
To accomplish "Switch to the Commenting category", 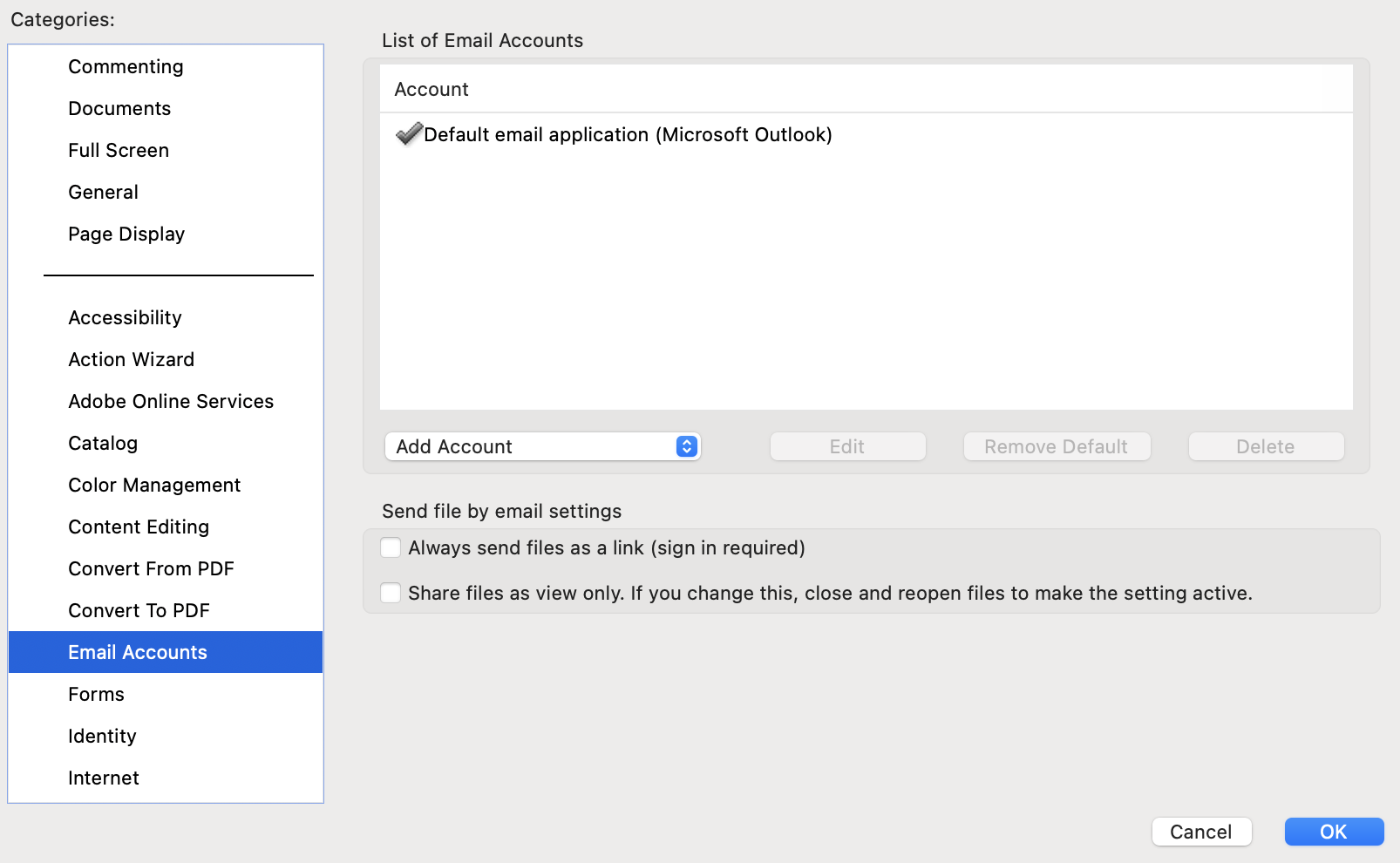I will [126, 66].
